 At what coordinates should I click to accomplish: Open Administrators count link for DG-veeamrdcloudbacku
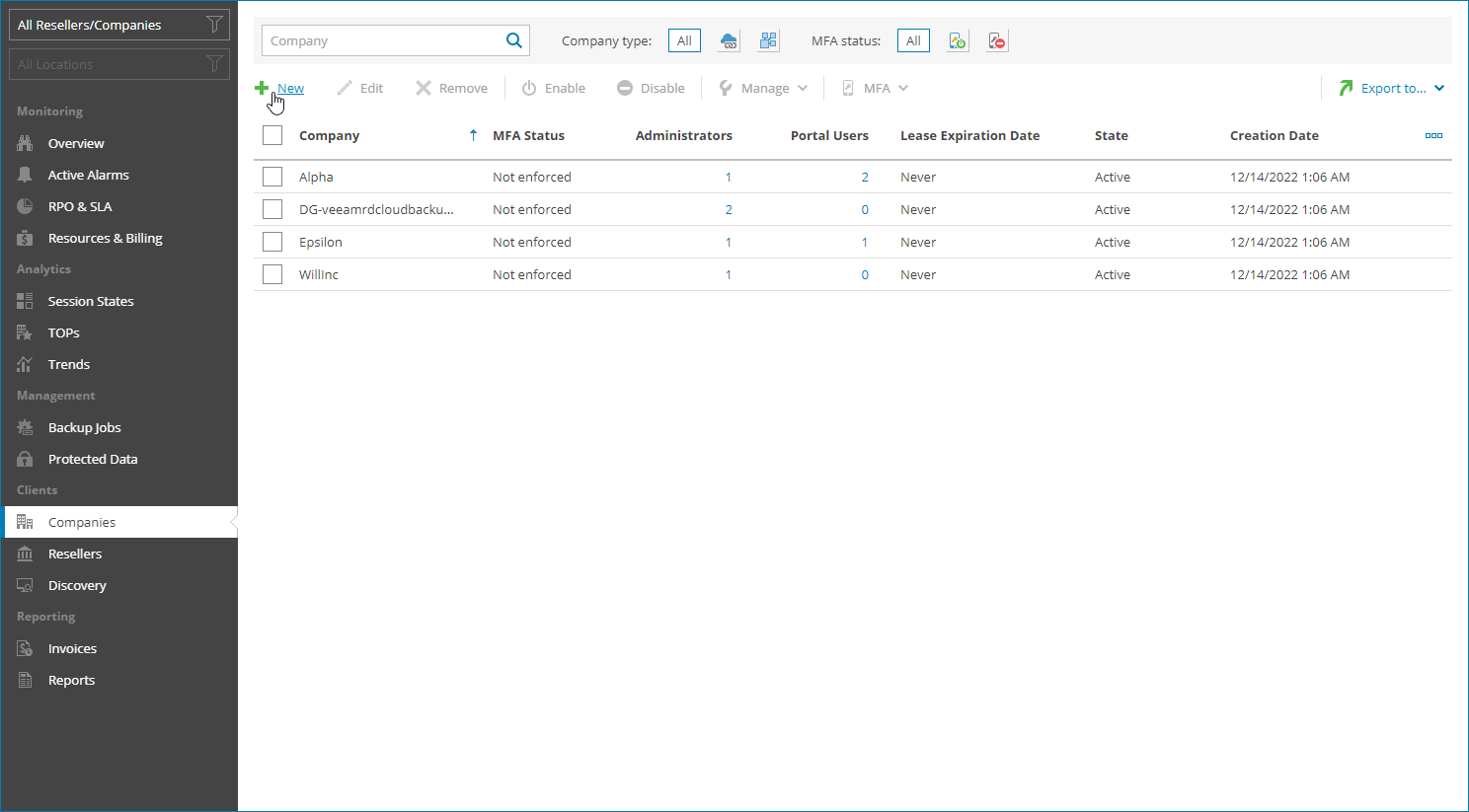coord(729,209)
